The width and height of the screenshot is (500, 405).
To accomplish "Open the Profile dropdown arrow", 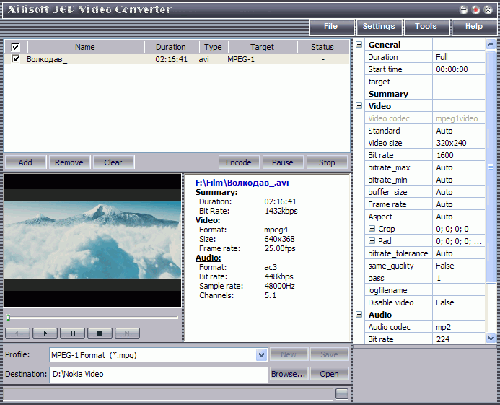I will click(261, 355).
